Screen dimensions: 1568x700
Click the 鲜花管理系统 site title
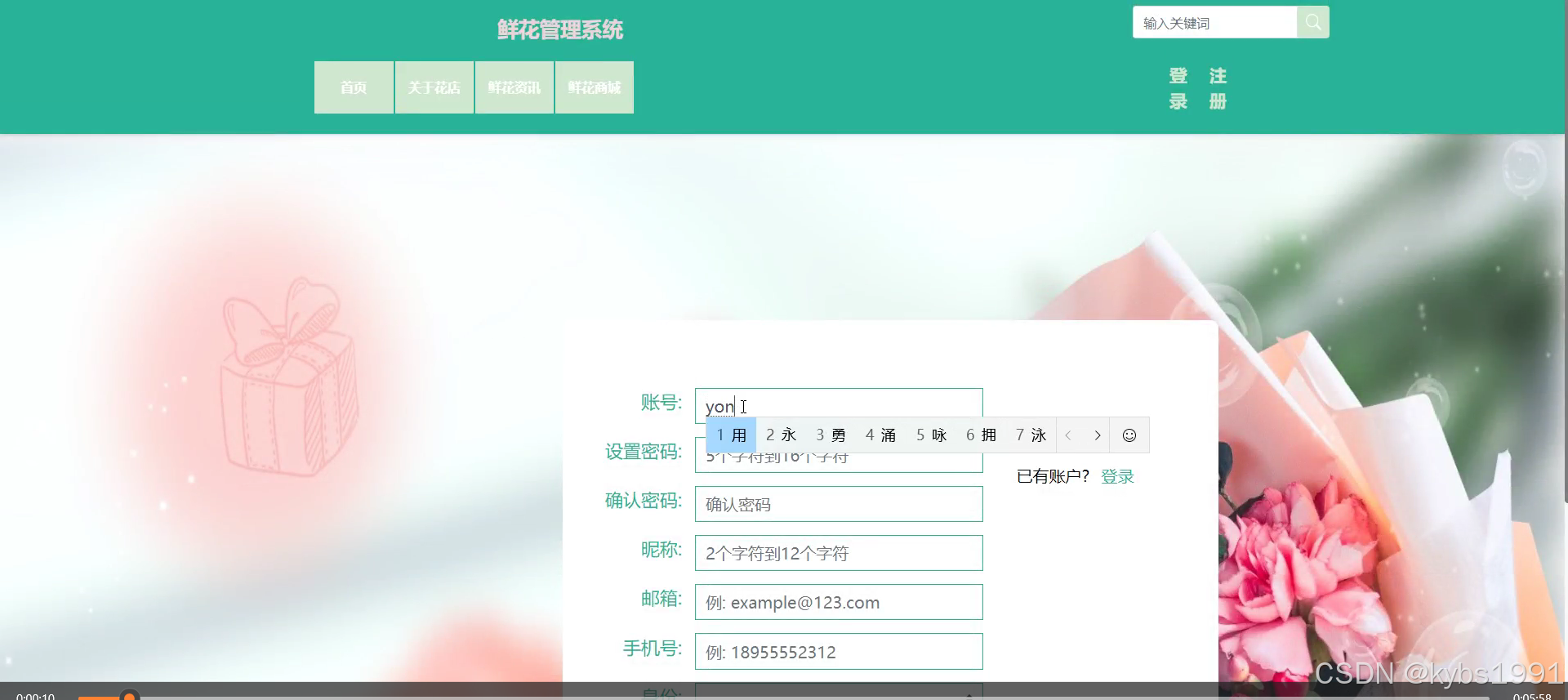(560, 30)
